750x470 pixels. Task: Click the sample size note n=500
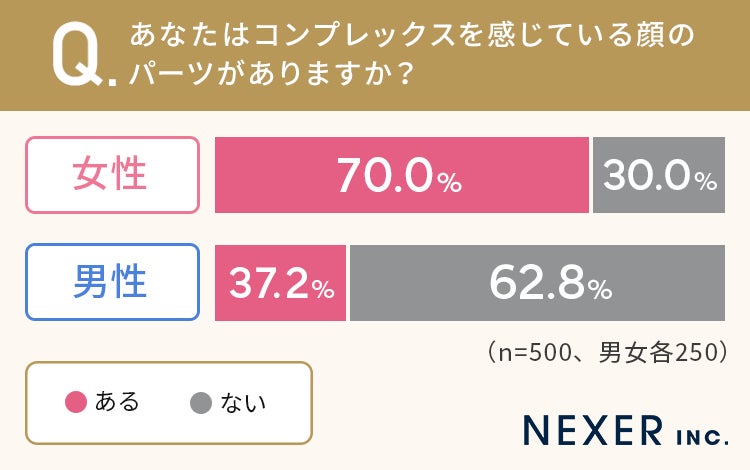click(607, 352)
